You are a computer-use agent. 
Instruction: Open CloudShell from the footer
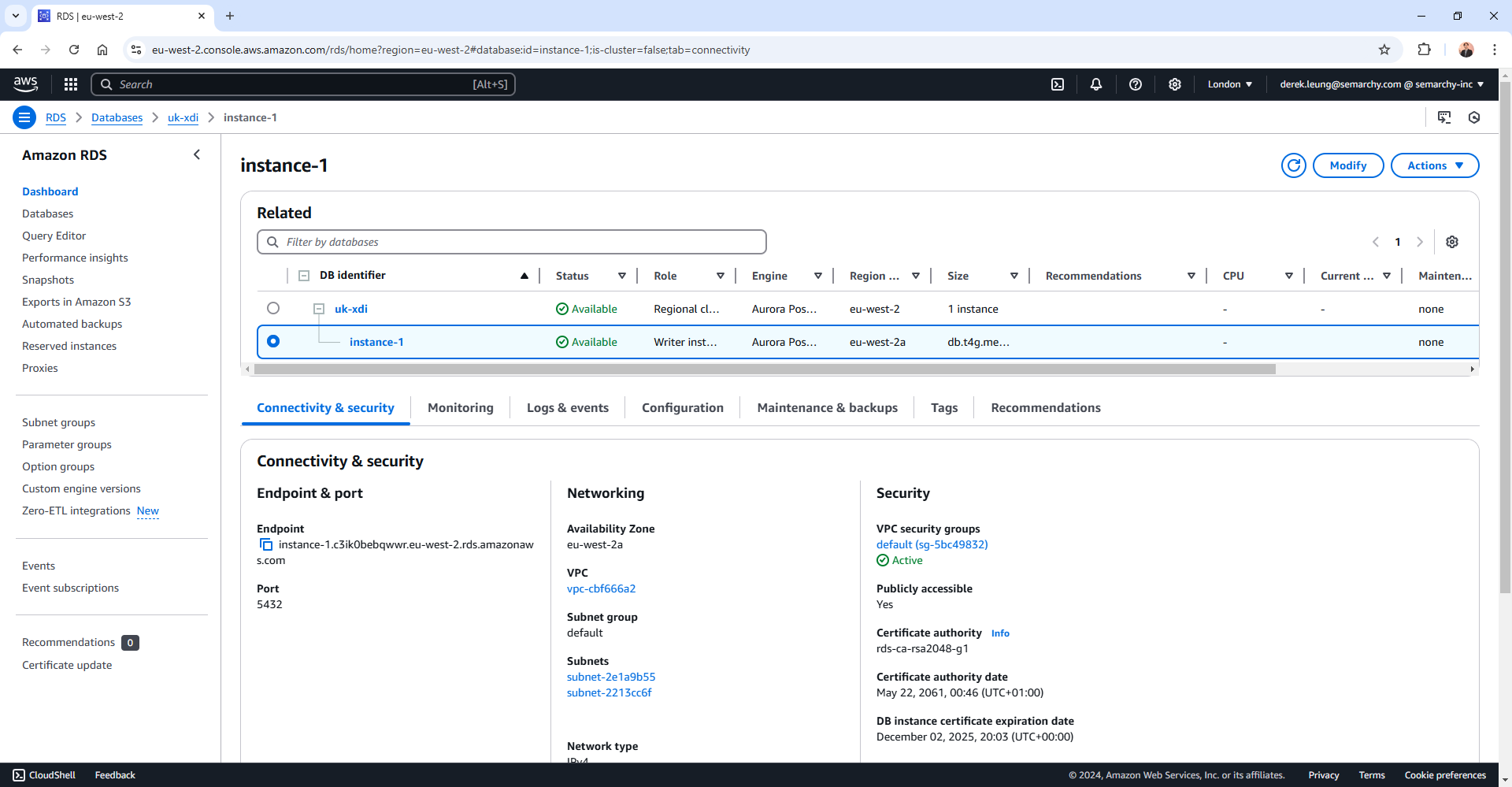44,775
